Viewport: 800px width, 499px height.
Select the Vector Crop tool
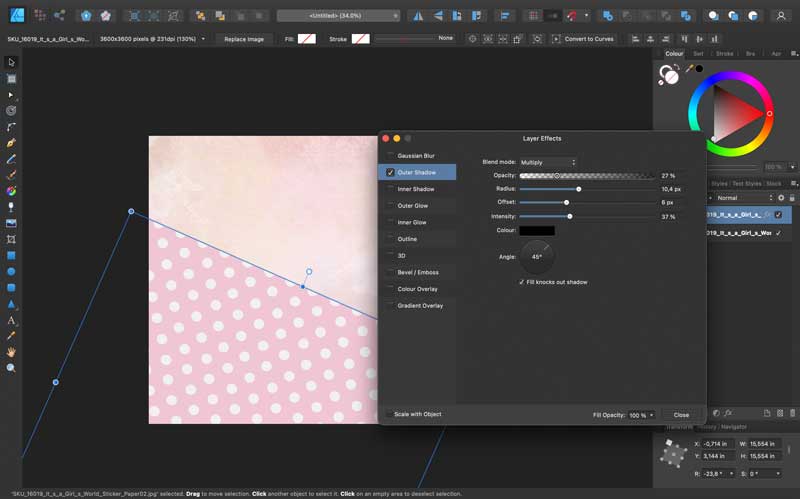(x=11, y=239)
